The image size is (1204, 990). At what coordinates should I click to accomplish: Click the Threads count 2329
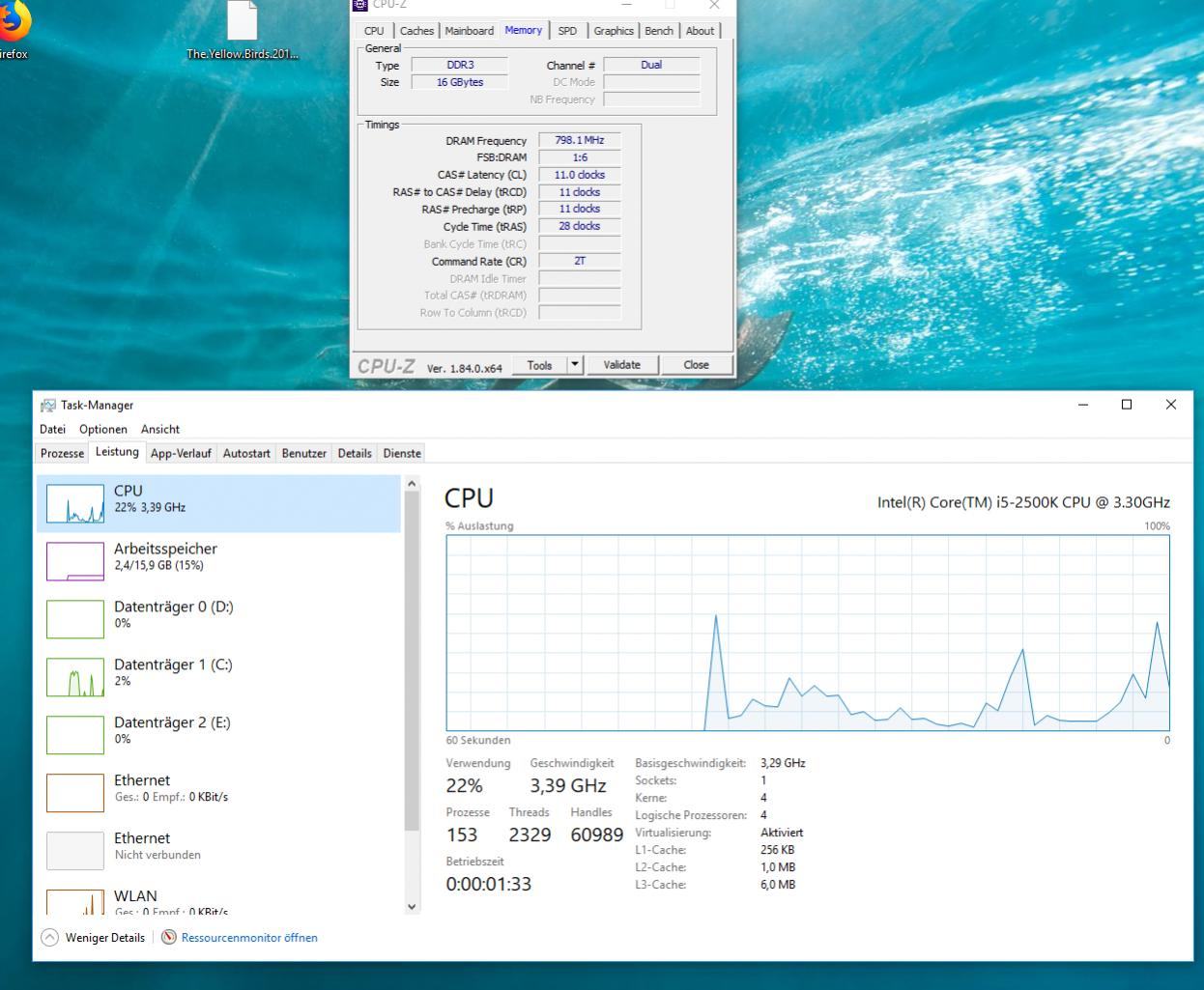point(530,835)
